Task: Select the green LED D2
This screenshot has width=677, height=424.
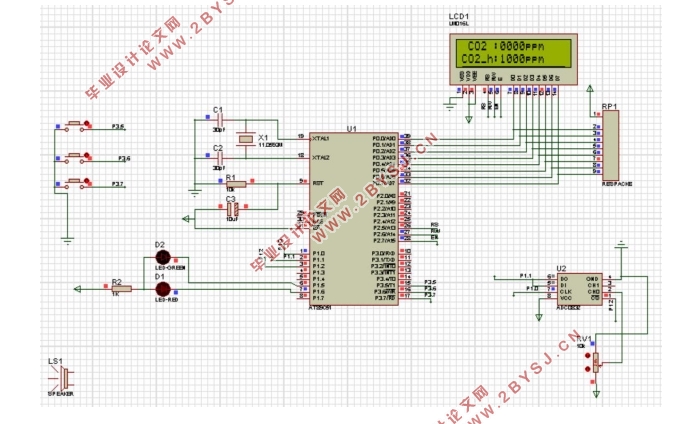Action: pos(164,257)
